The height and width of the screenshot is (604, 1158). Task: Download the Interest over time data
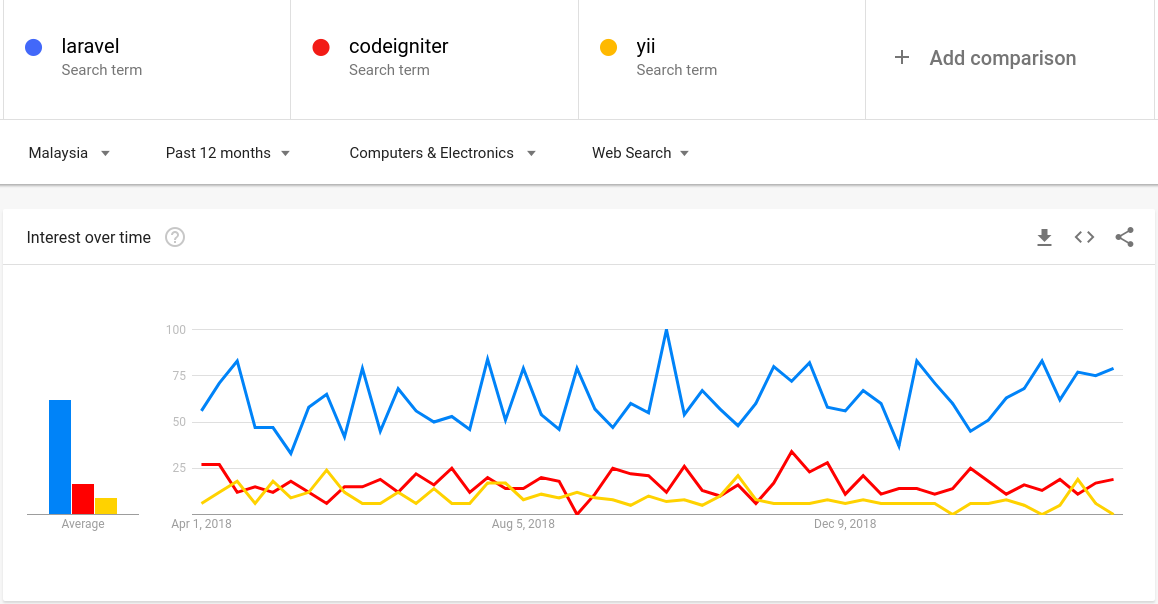point(1044,237)
